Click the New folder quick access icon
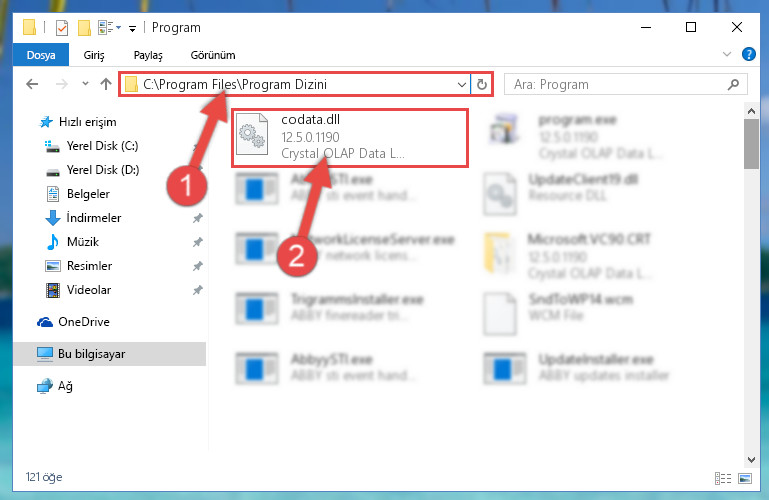The height and width of the screenshot is (500, 769). (84, 28)
